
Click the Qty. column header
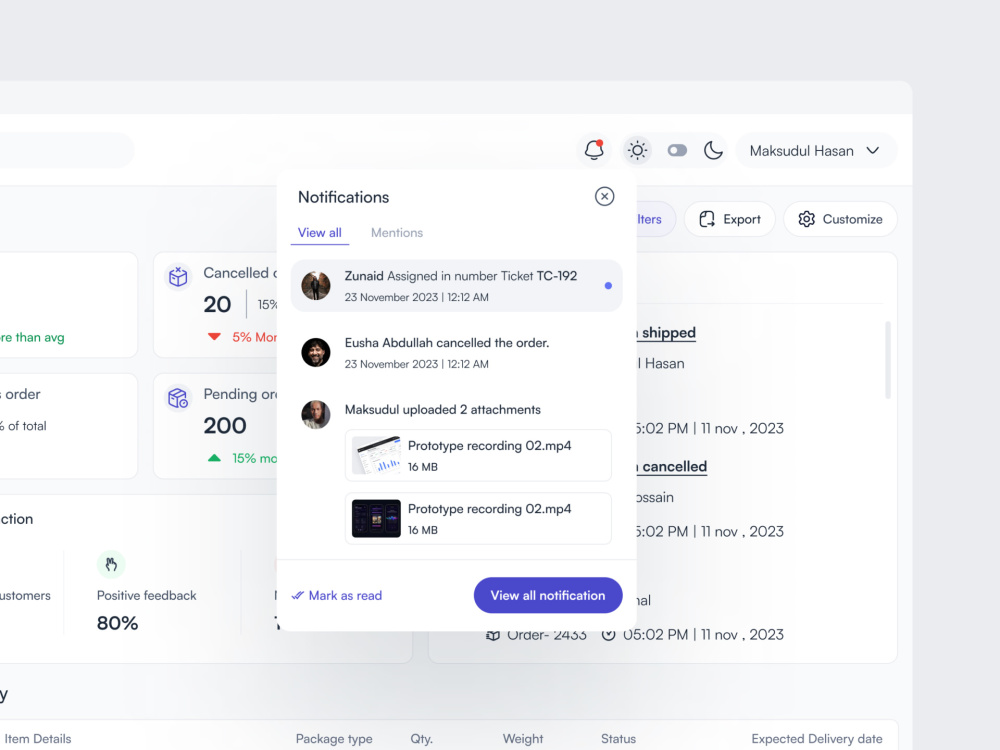point(422,739)
